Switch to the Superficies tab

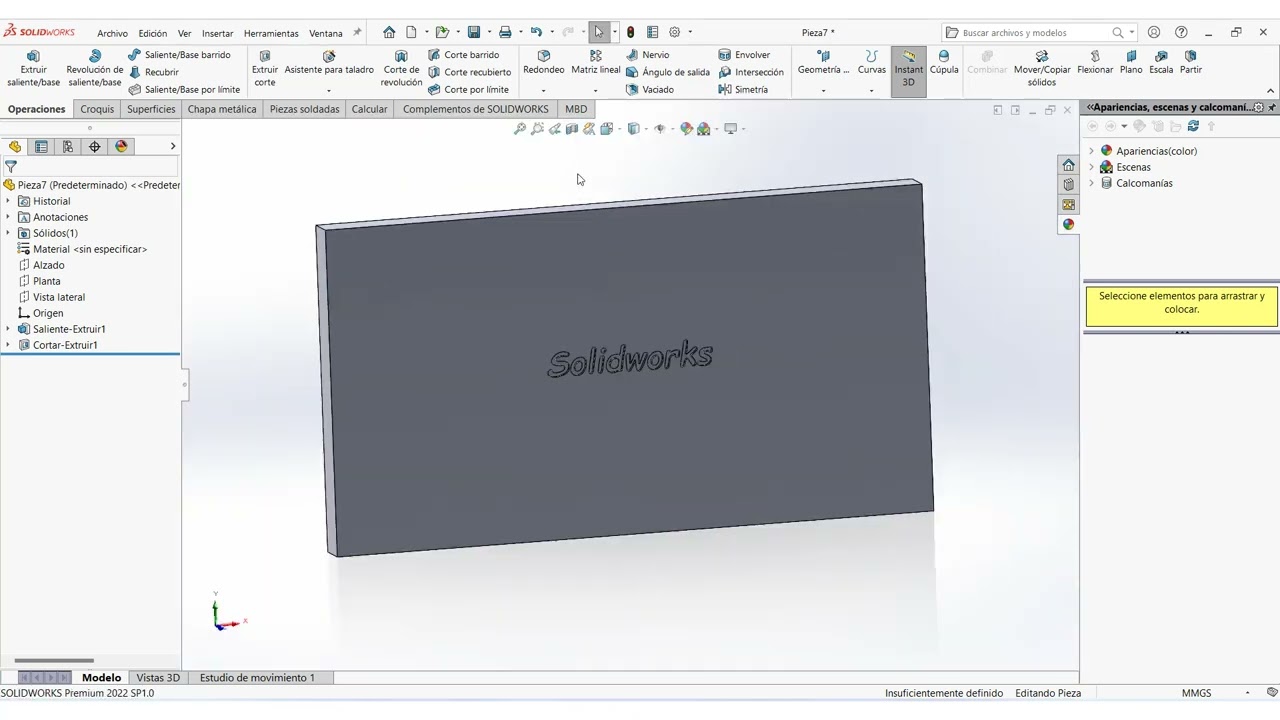click(151, 109)
